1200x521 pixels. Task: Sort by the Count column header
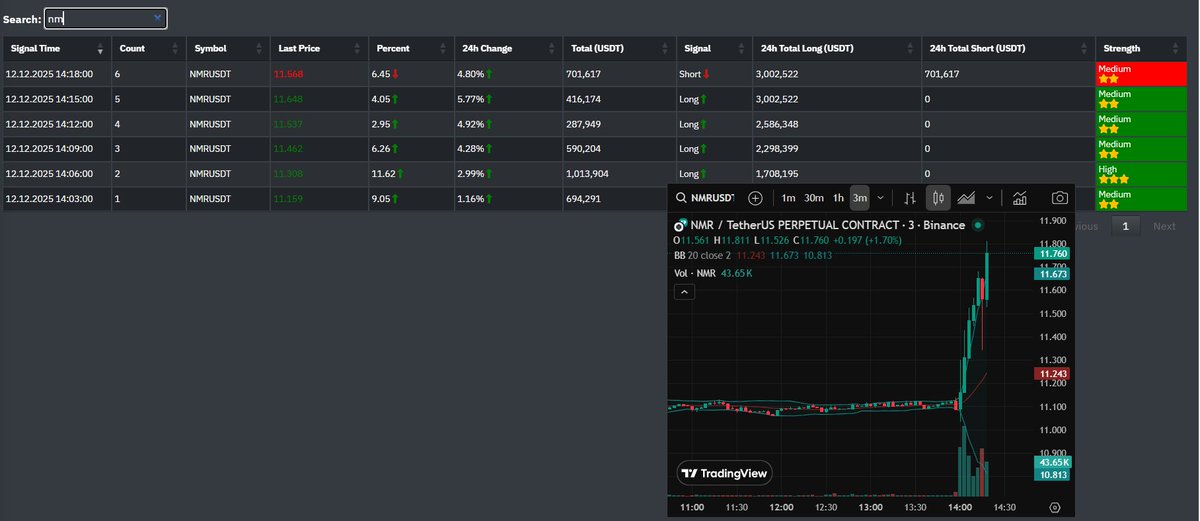point(148,49)
